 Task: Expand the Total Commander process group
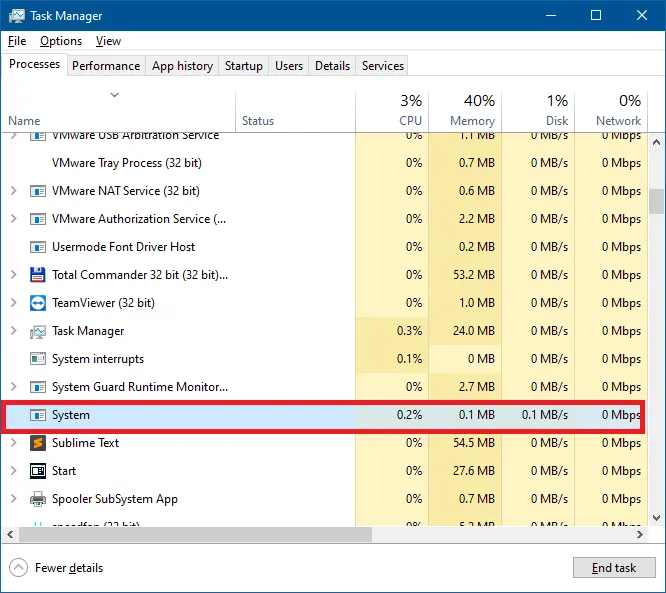(x=14, y=275)
